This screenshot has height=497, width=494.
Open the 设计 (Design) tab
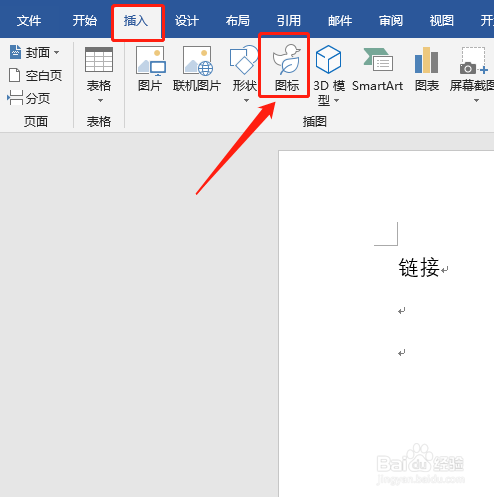click(x=187, y=21)
